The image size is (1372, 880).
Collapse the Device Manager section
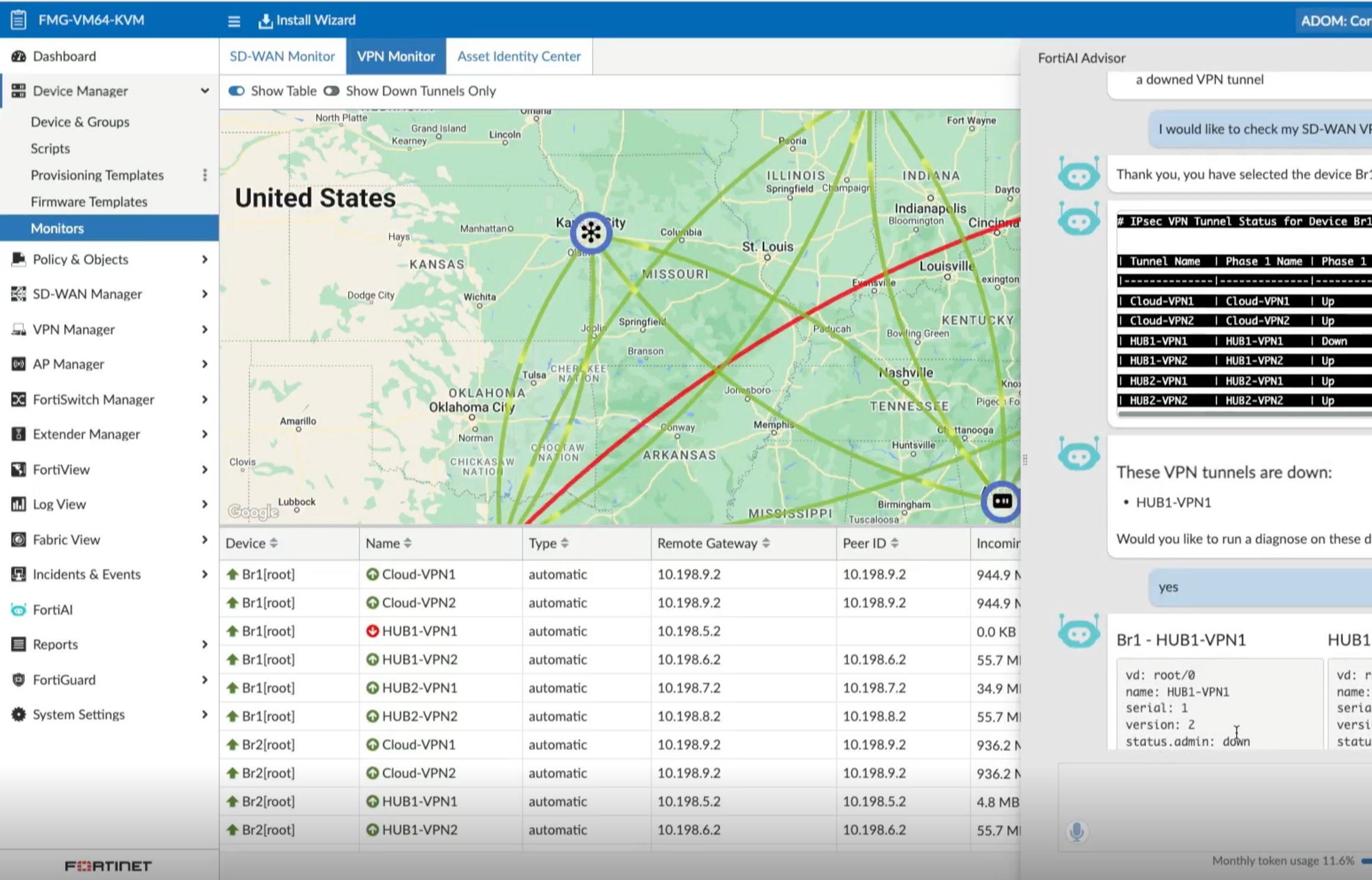205,91
